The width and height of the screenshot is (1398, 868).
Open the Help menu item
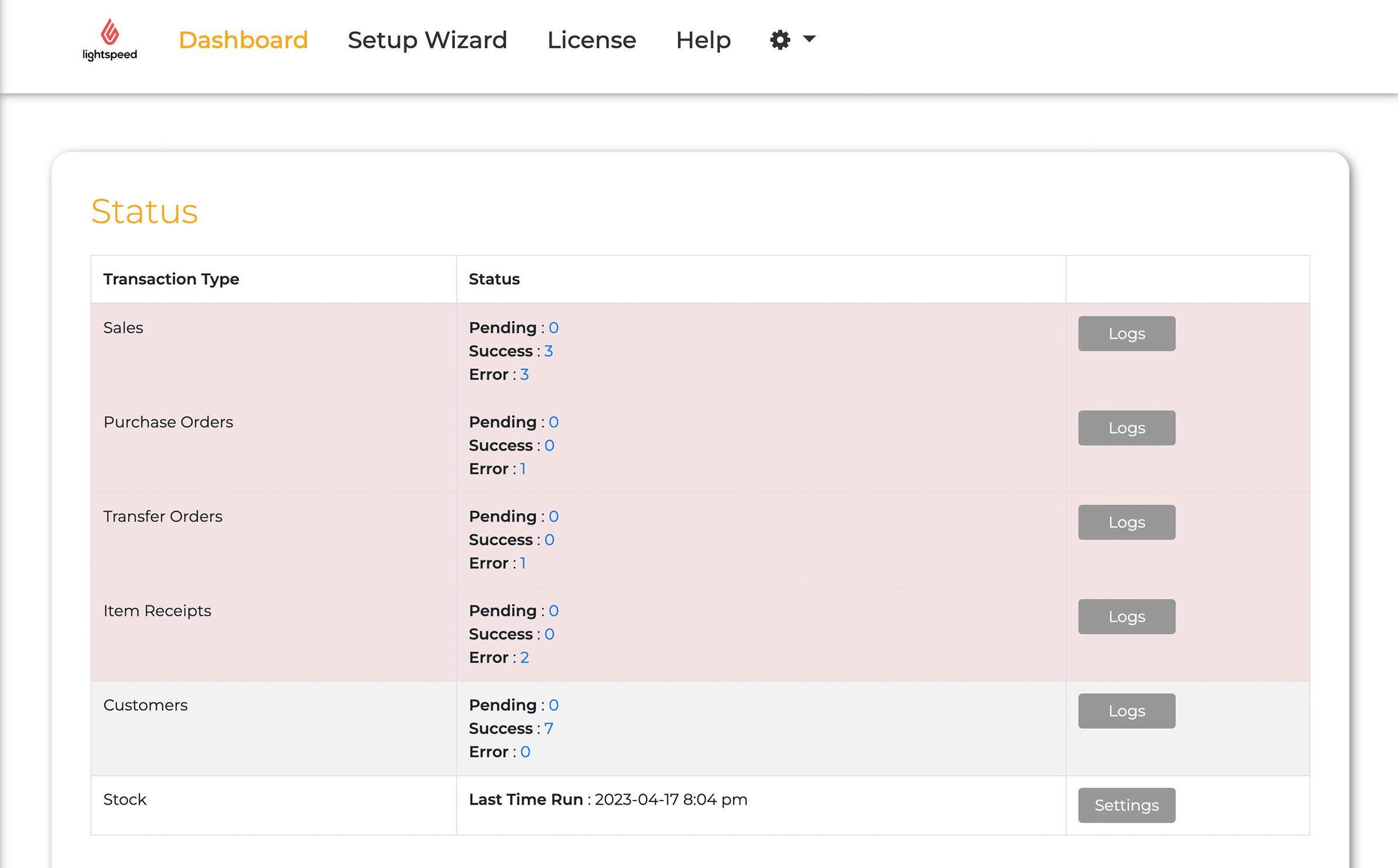click(703, 40)
